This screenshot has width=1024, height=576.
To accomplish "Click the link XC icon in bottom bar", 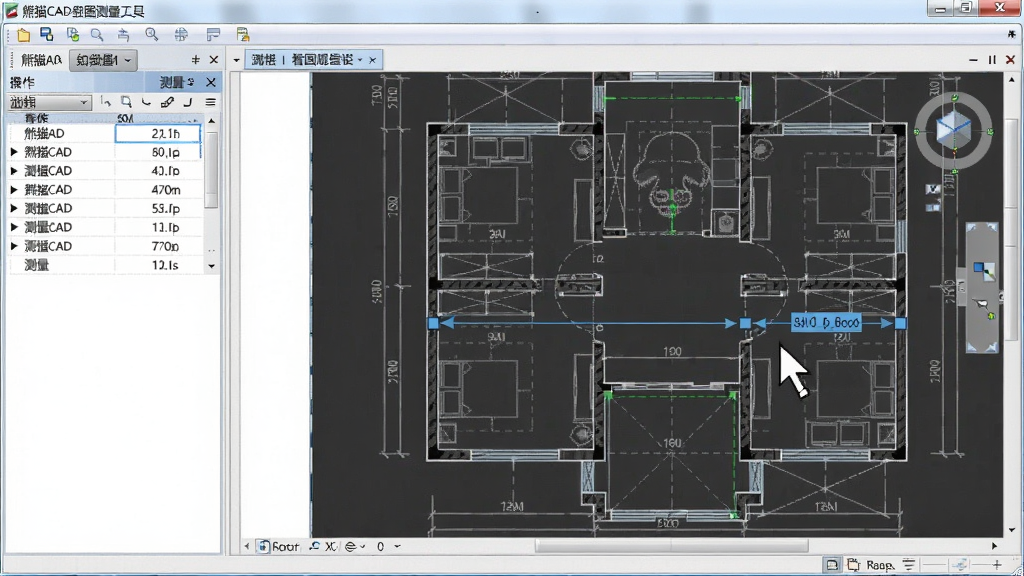I will (323, 546).
